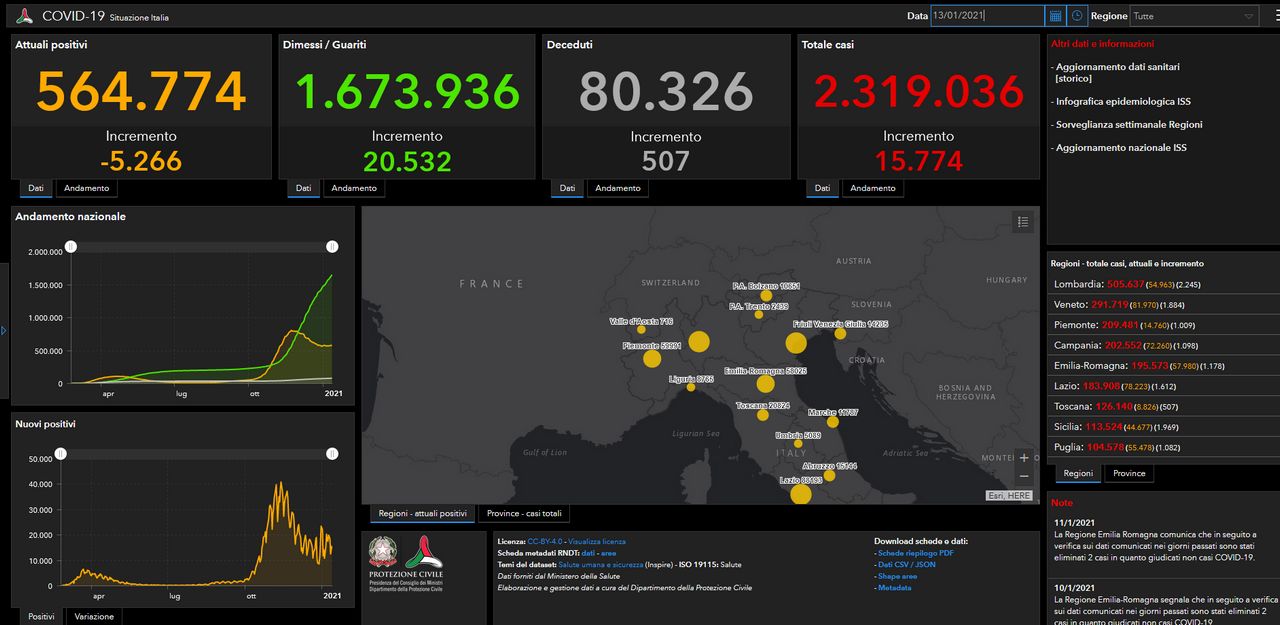
Task: Open Infografica epidemiologica ISS link
Action: pos(1122,102)
